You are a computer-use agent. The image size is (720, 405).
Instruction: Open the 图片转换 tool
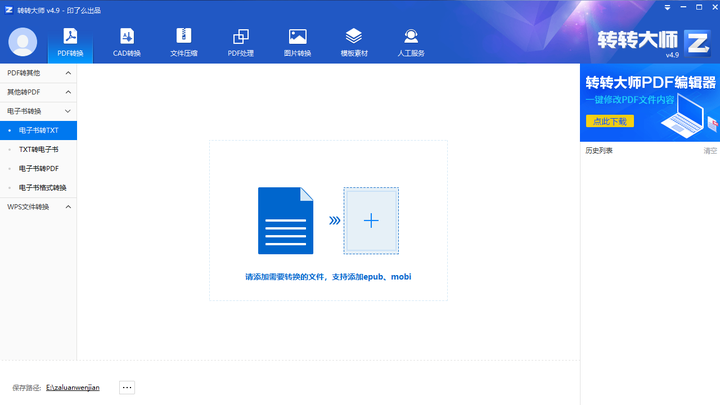click(298, 42)
